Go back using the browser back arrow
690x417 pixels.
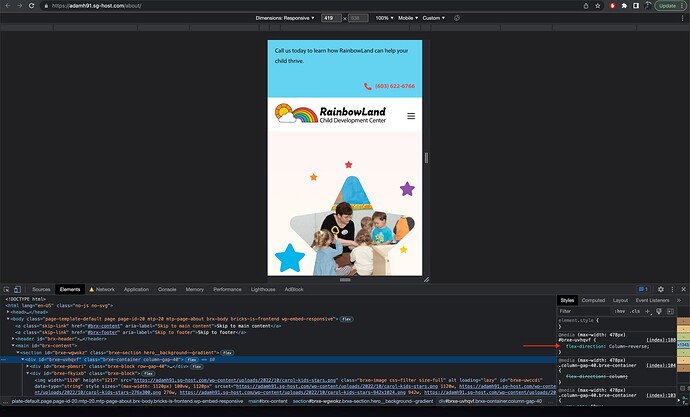(x=7, y=6)
